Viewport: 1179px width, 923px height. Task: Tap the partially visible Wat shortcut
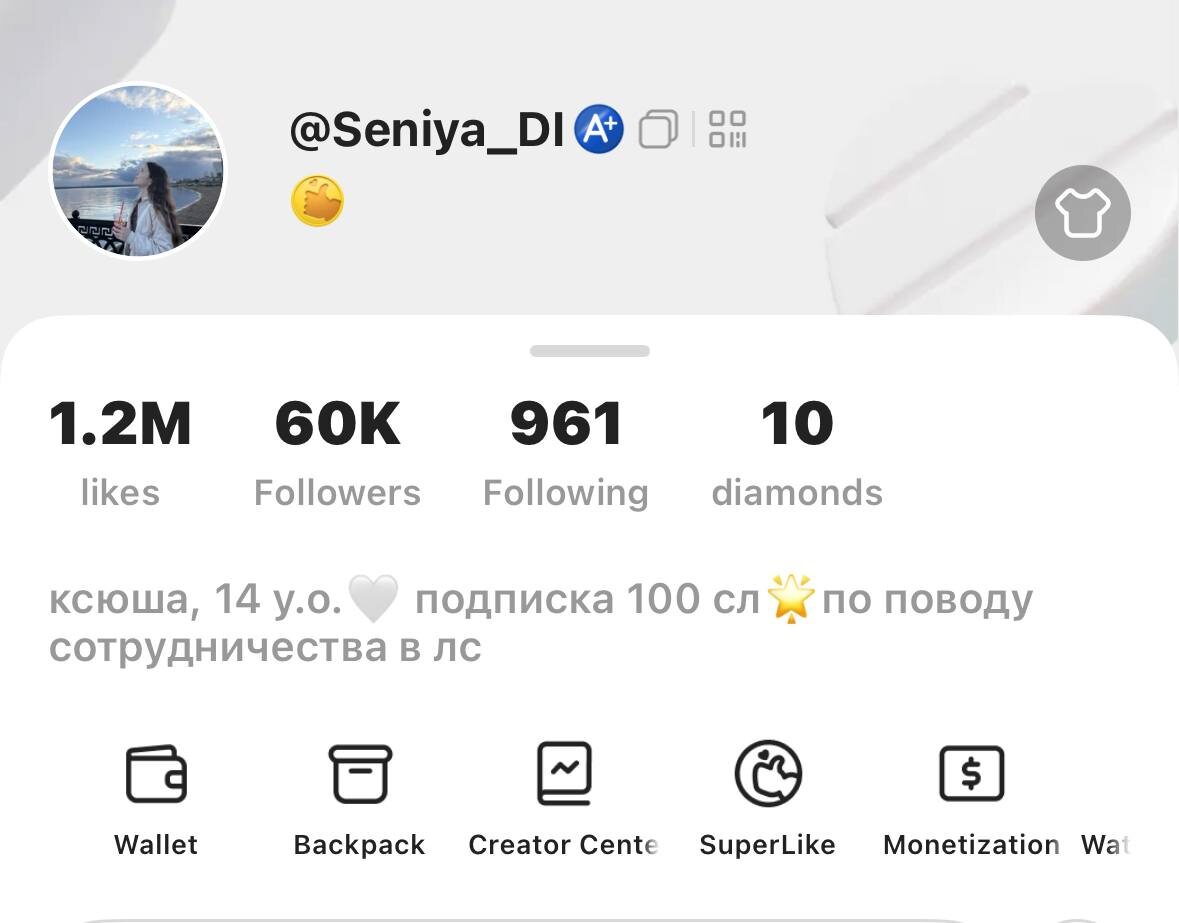(1105, 845)
